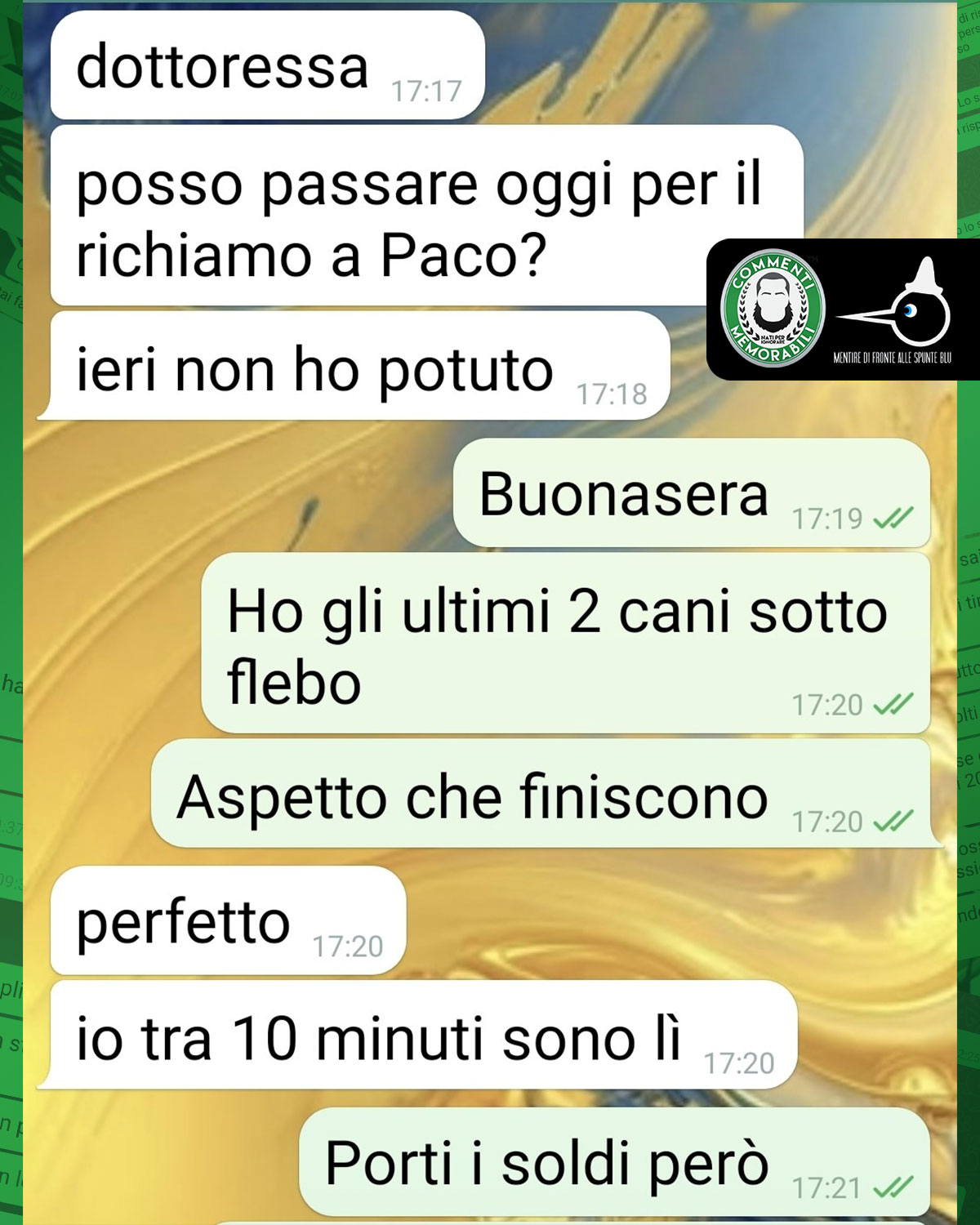
Task: Select the 'Aspetto che finiscono' message
Action: click(547, 794)
